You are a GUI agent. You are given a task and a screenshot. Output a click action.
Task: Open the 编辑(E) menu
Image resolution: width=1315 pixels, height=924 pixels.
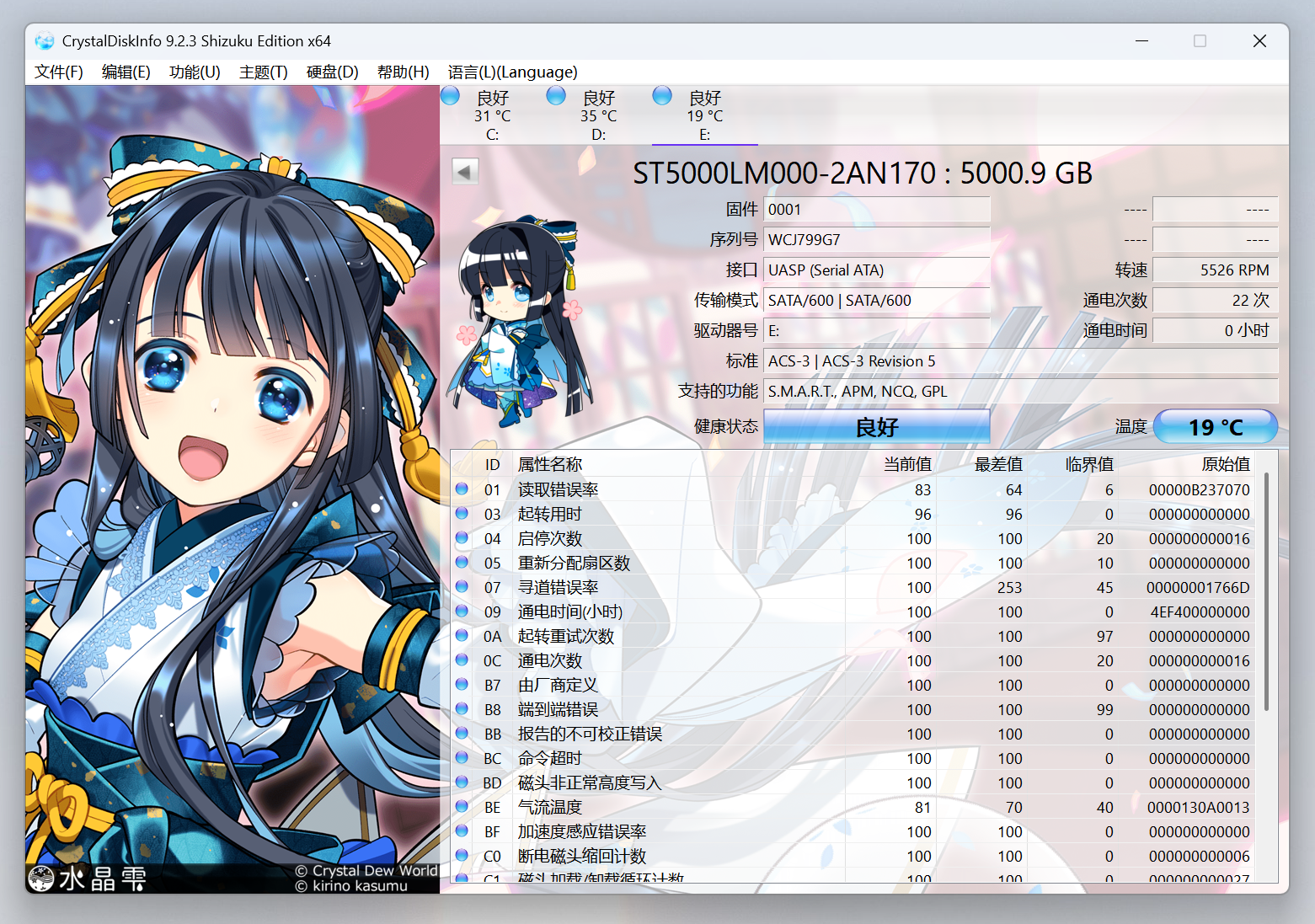pos(126,72)
